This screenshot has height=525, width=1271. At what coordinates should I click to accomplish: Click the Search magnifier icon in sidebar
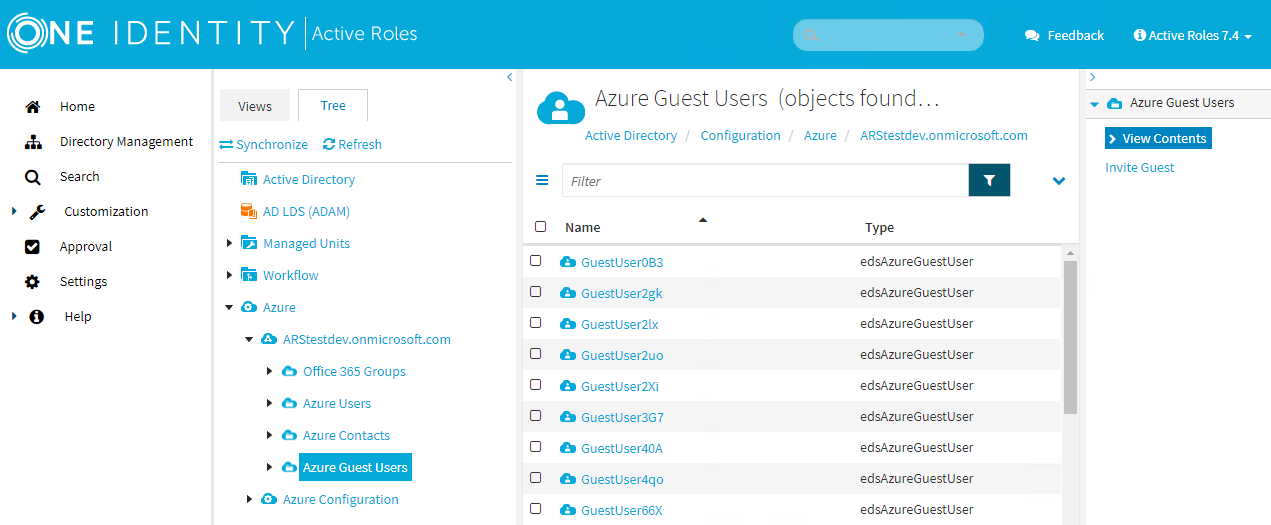tap(33, 177)
